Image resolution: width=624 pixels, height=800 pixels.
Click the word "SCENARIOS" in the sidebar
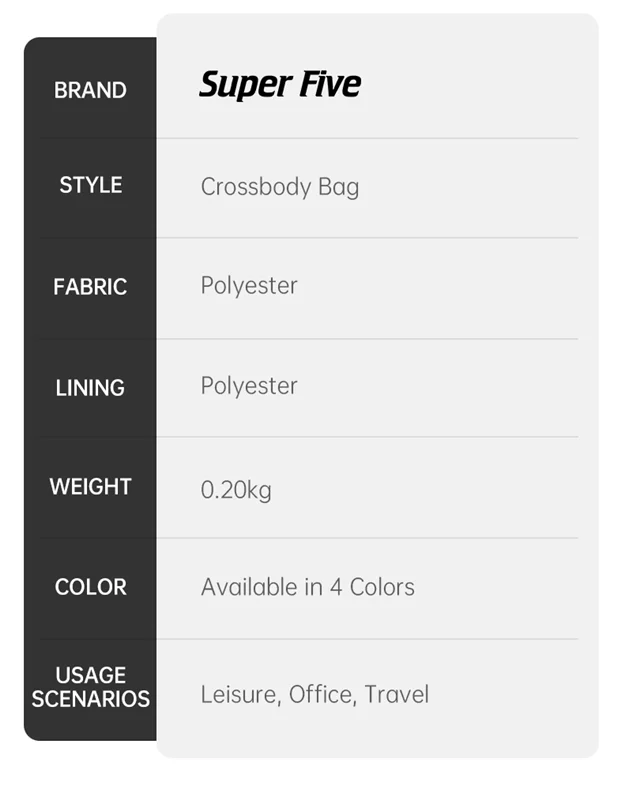point(90,699)
